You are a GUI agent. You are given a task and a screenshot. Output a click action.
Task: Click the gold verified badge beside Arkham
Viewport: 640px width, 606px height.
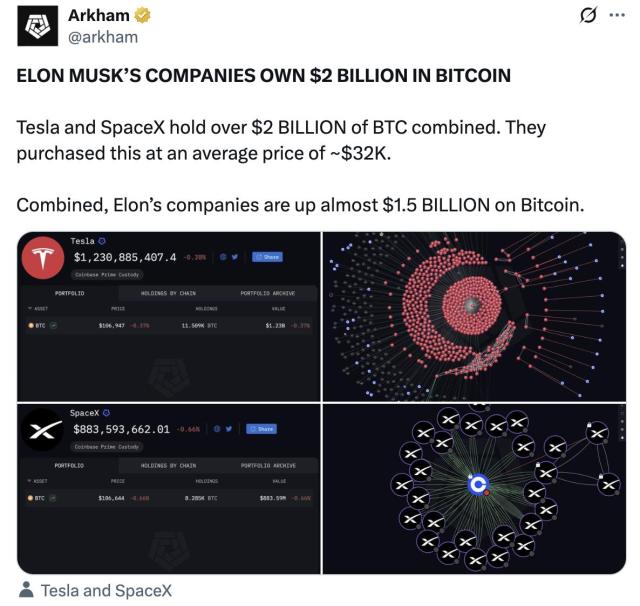(x=142, y=16)
